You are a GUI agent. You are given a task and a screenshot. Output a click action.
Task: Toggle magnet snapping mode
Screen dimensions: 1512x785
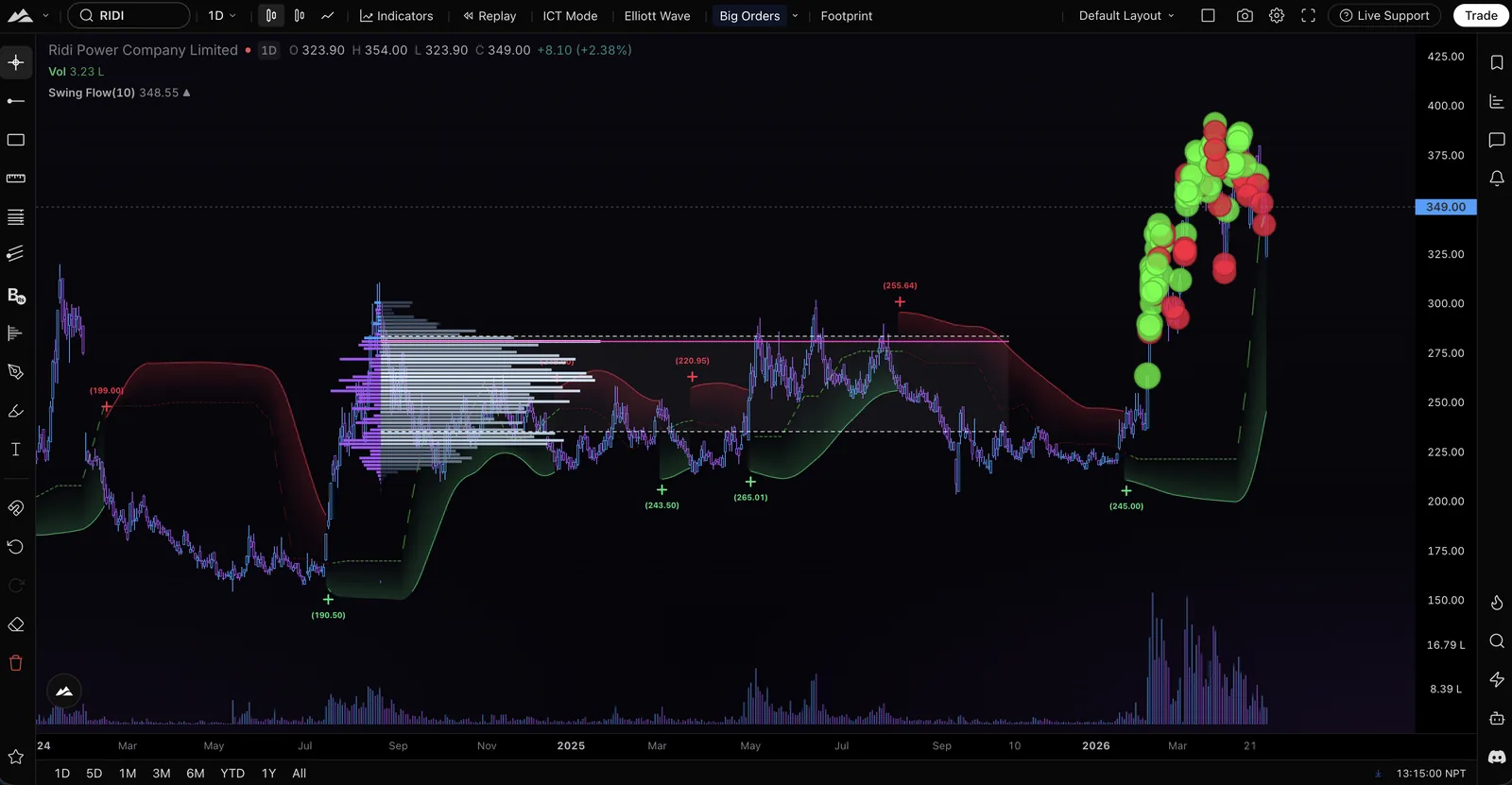click(16, 508)
